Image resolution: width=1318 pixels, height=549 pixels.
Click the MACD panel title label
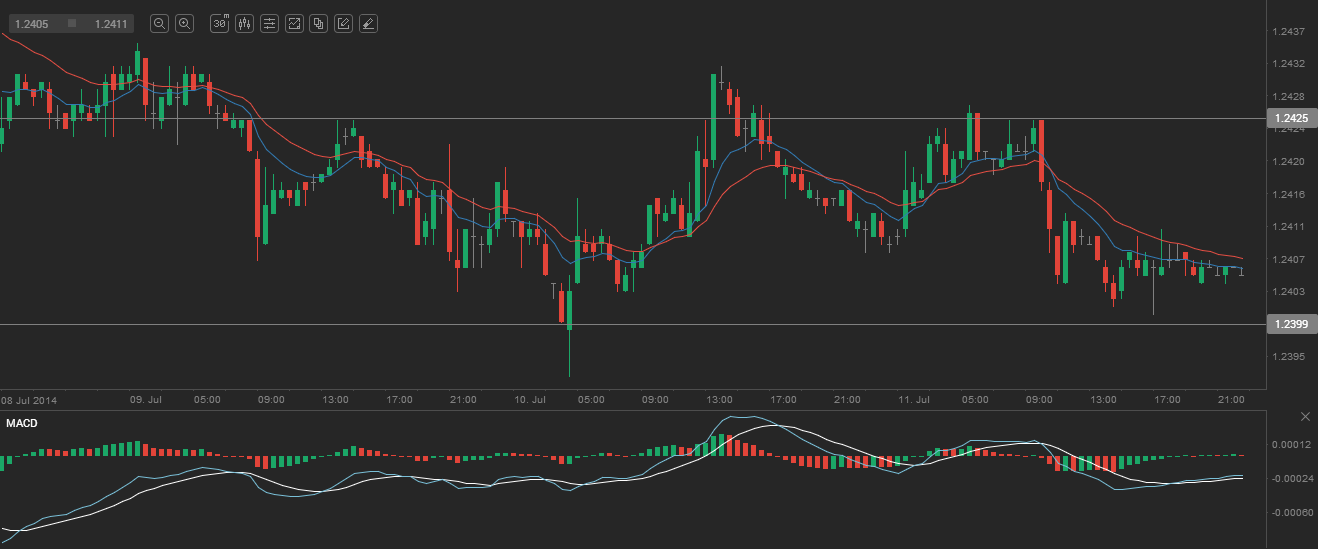pyautogui.click(x=22, y=423)
